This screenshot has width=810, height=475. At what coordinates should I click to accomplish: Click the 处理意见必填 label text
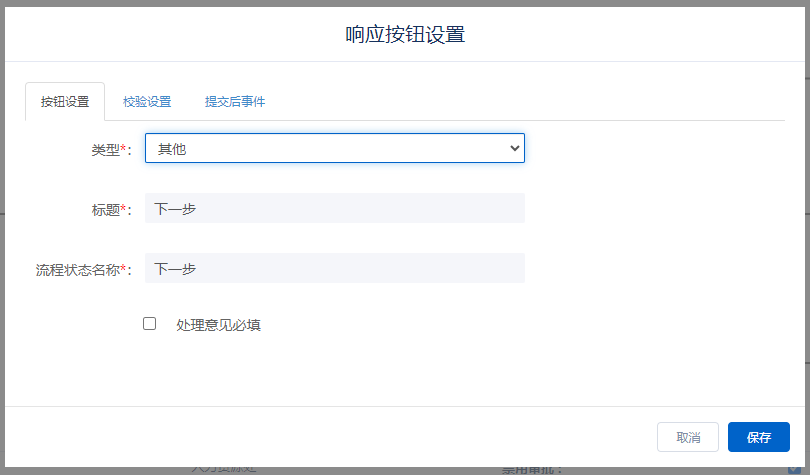[x=218, y=325]
